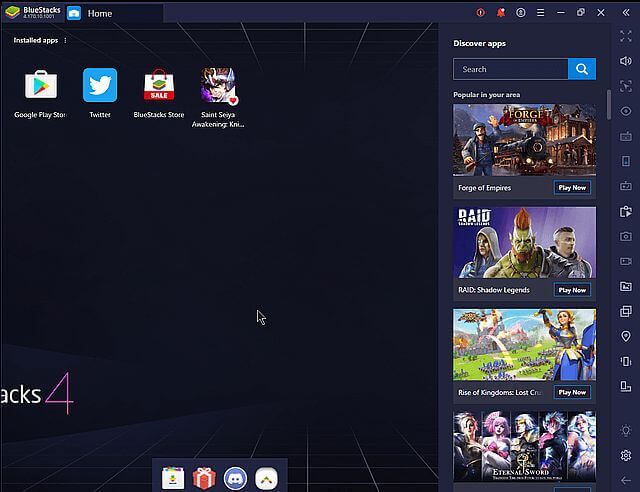This screenshot has width=640, height=492.
Task: Click Play Now for Rise of Kingdoms
Action: tap(572, 392)
